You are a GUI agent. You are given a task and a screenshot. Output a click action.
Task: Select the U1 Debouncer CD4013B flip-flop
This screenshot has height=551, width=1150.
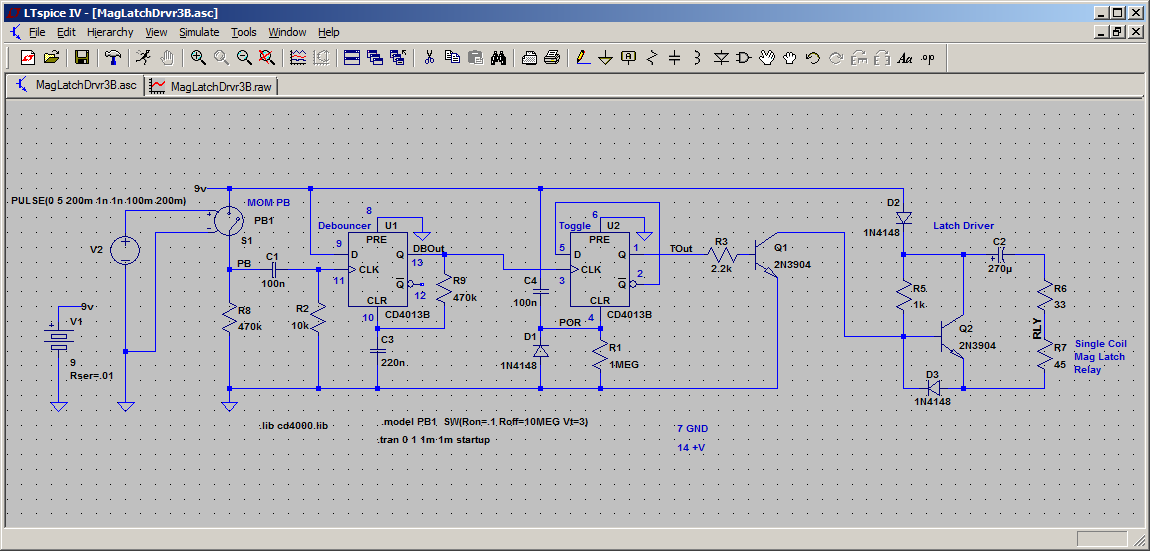[377, 270]
